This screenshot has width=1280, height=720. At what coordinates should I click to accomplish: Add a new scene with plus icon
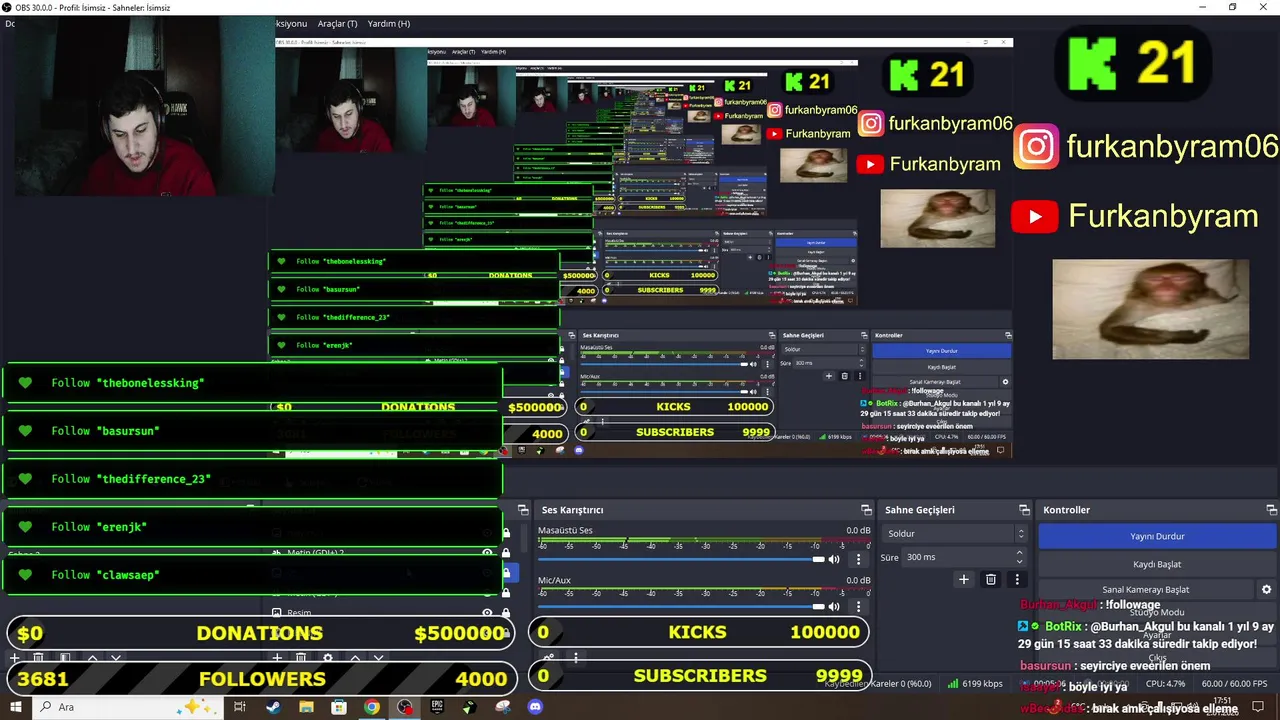pos(14,658)
